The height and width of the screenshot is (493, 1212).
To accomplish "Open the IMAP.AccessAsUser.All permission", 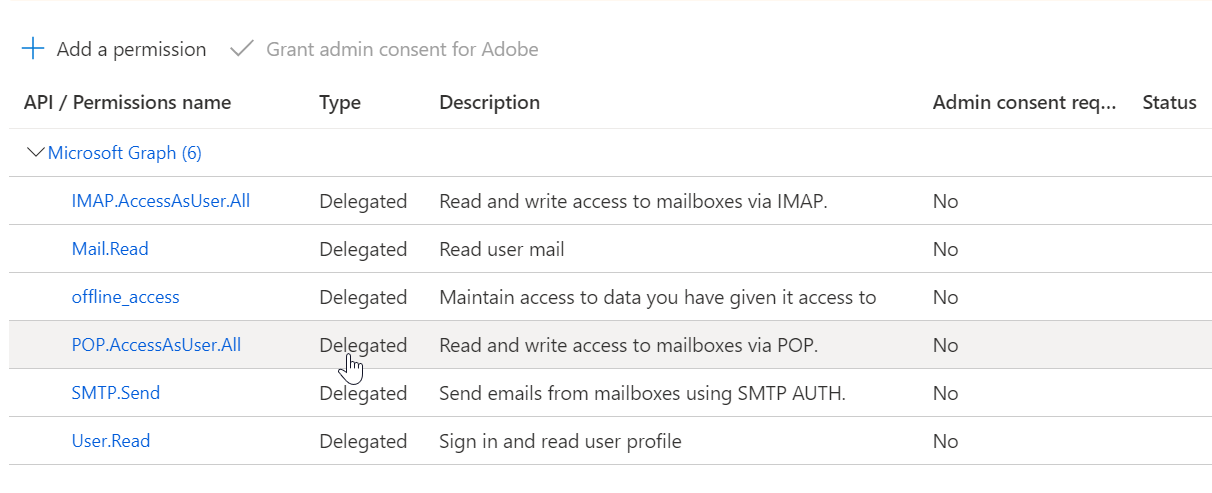I will [x=161, y=201].
